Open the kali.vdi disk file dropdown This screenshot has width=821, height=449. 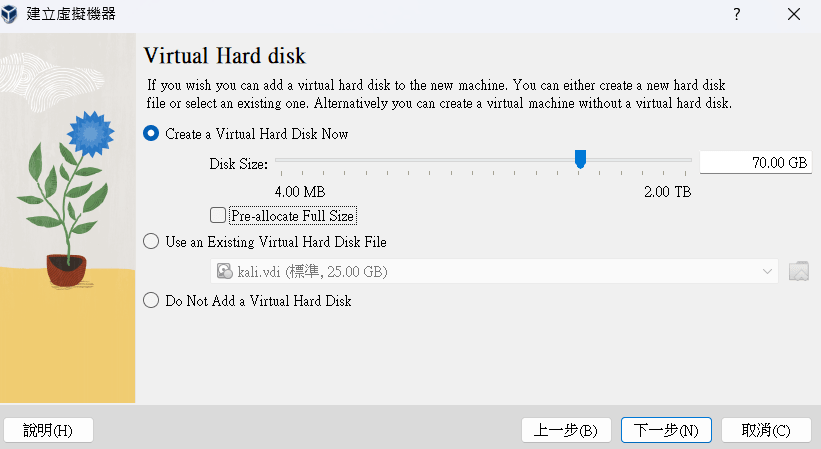click(490, 271)
